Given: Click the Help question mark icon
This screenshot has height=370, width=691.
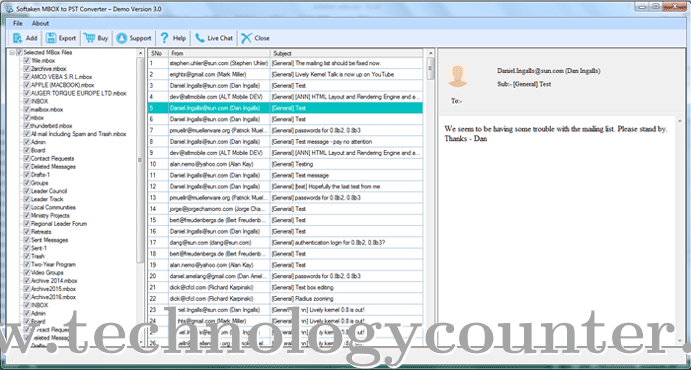Looking at the screenshot, I should pyautogui.click(x=164, y=38).
